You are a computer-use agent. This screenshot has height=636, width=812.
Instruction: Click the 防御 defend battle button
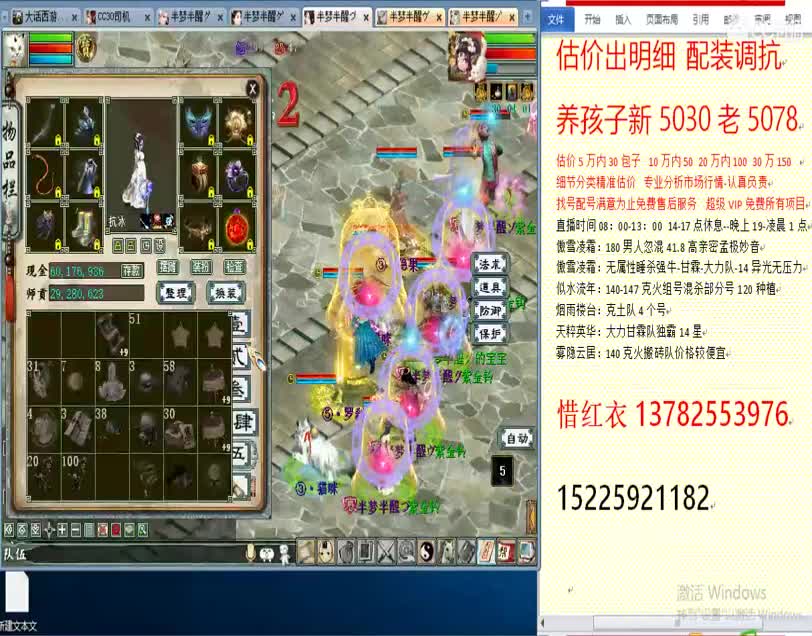[490, 311]
